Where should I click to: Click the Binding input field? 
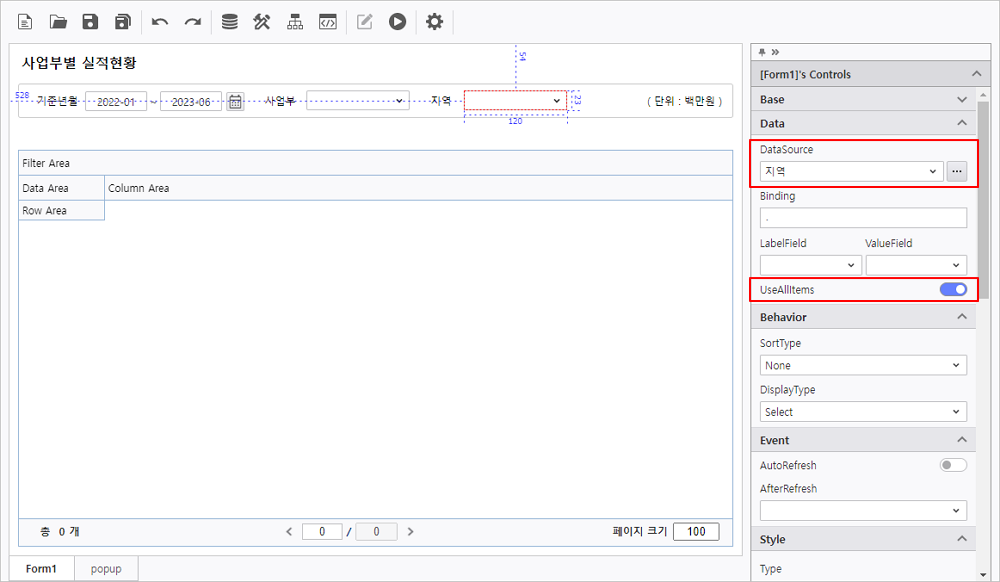pos(863,218)
